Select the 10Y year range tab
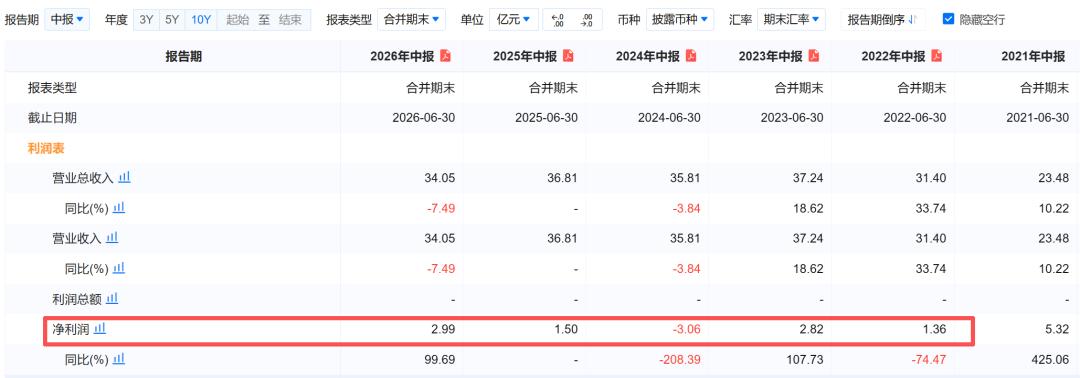Image resolution: width=1080 pixels, height=378 pixels. (x=201, y=19)
